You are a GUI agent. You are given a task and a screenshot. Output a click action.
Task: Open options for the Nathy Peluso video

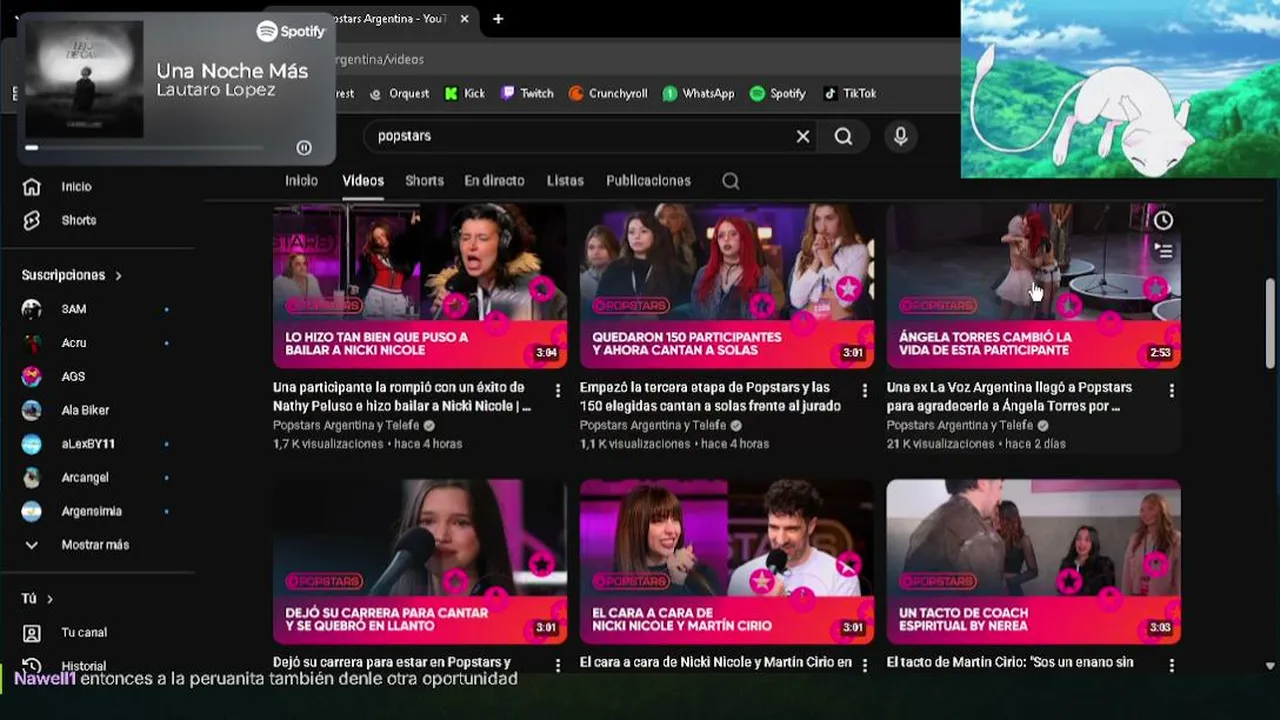tap(558, 390)
